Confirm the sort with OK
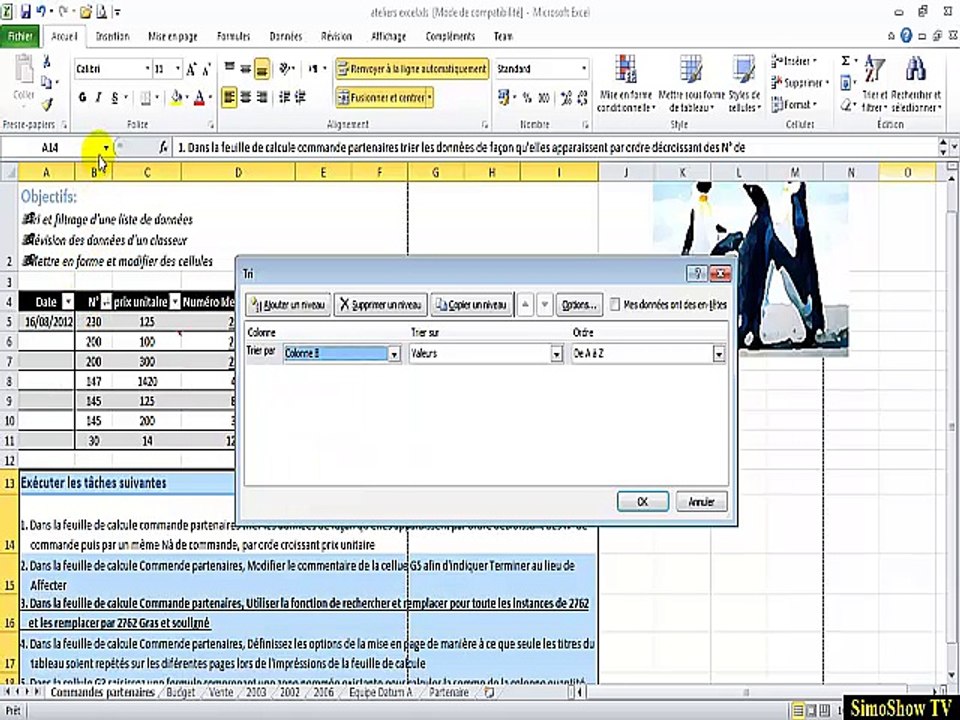Viewport: 960px width, 720px height. tap(643, 501)
